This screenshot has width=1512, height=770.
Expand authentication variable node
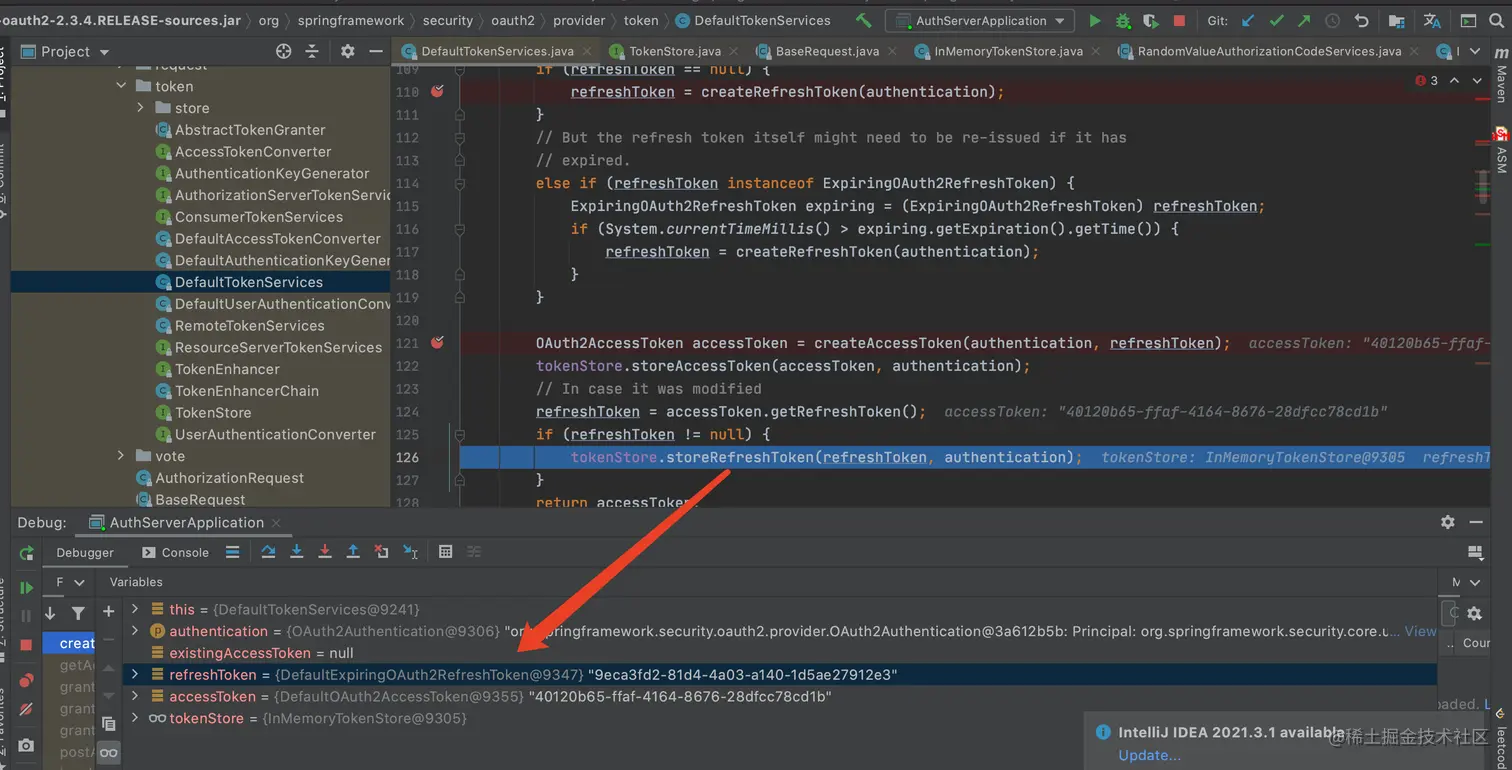(x=135, y=631)
